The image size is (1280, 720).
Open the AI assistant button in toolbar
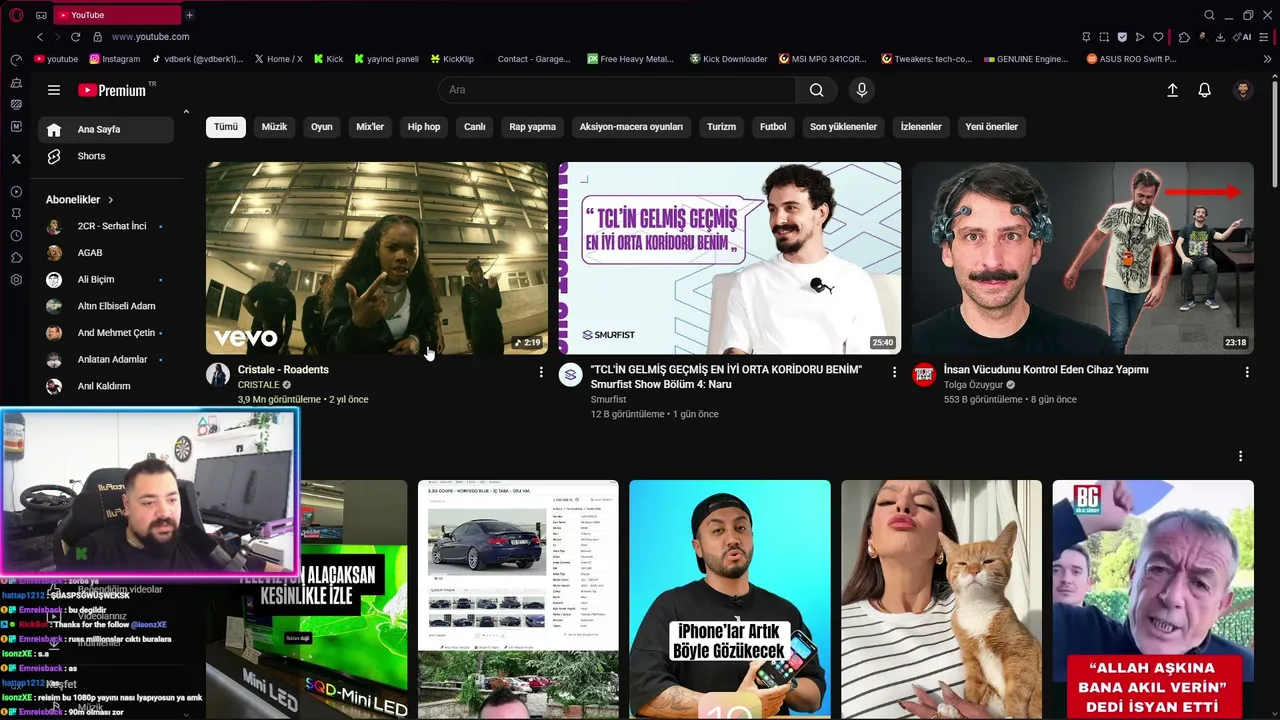click(x=1243, y=37)
